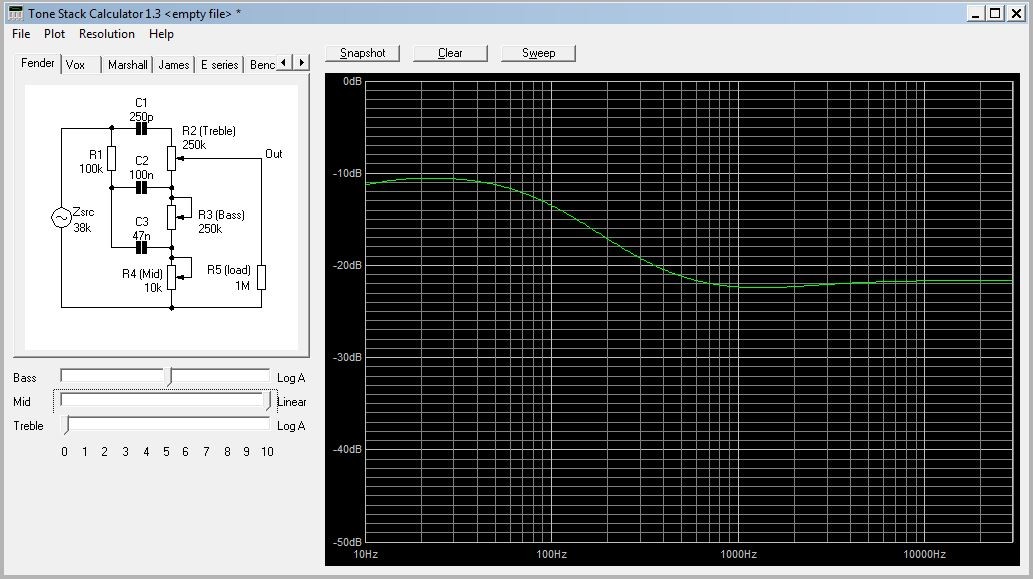Switch to the E series tab
Screen dimensions: 1033x579
[219, 65]
